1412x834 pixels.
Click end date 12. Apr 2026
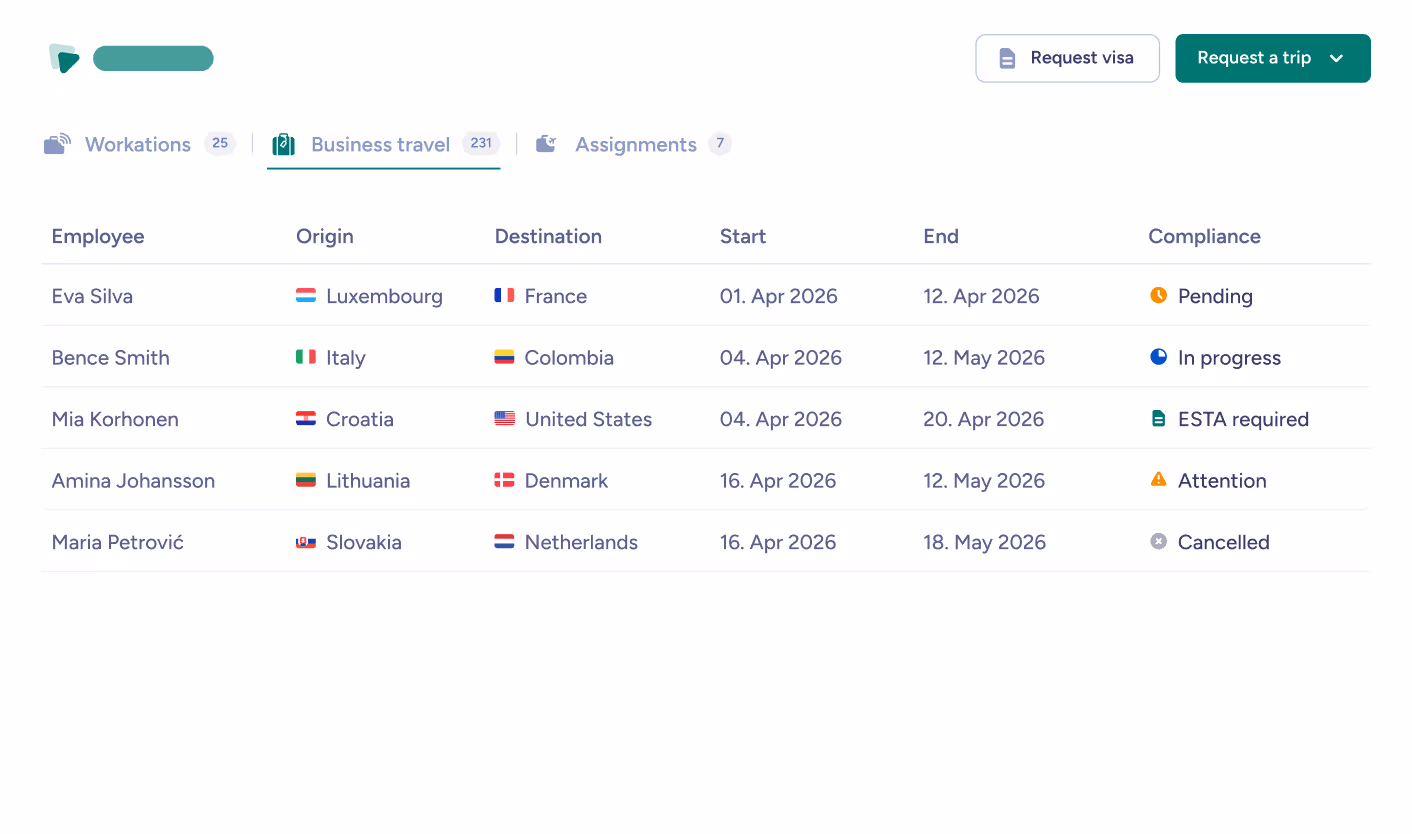pyautogui.click(x=981, y=296)
